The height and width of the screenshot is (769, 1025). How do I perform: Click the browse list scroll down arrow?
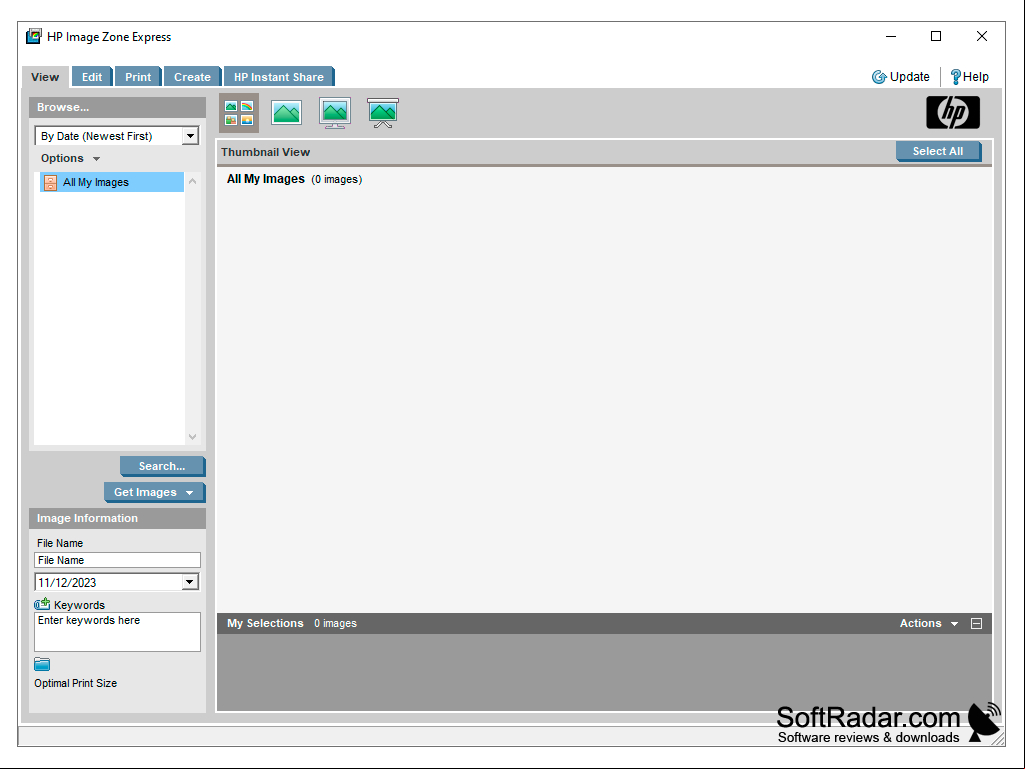tap(192, 437)
